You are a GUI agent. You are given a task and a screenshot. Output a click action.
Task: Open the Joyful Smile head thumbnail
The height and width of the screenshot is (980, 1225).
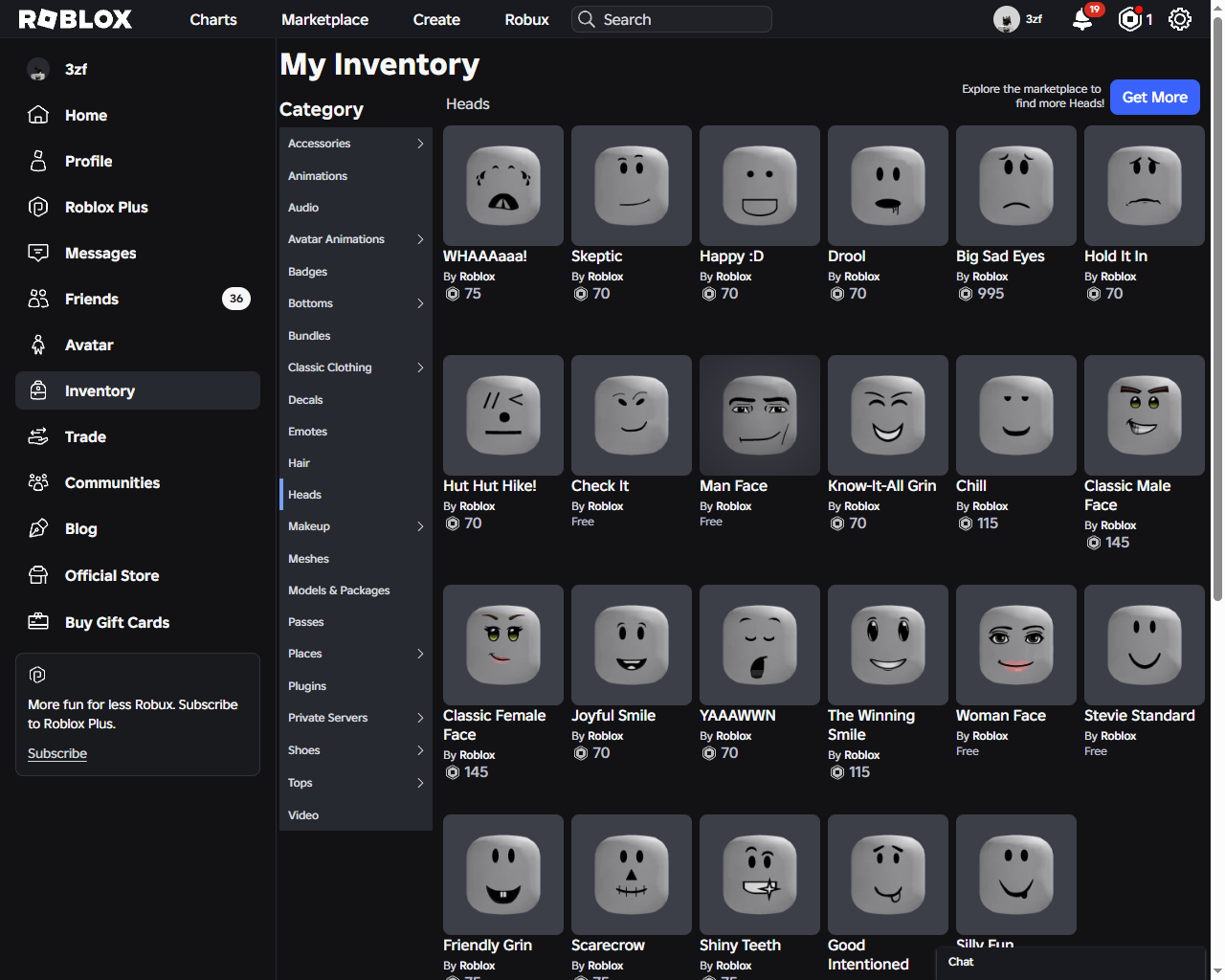tap(632, 645)
